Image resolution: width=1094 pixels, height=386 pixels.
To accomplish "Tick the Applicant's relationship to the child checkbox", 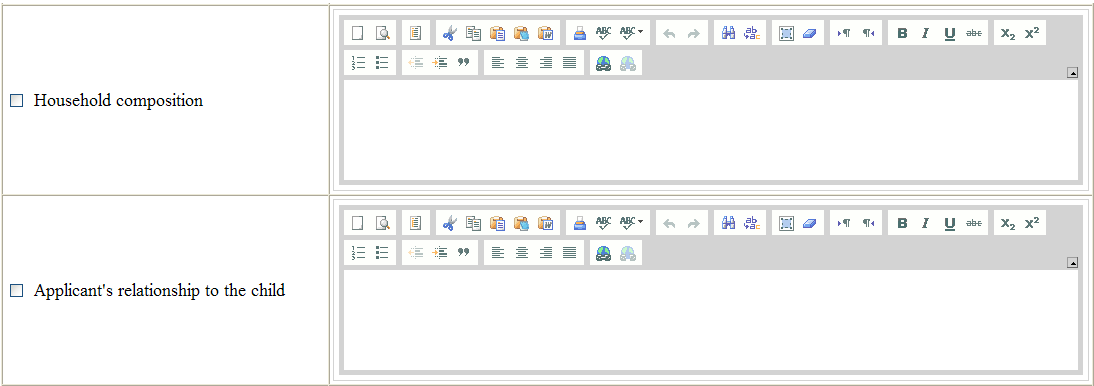I will (17, 290).
